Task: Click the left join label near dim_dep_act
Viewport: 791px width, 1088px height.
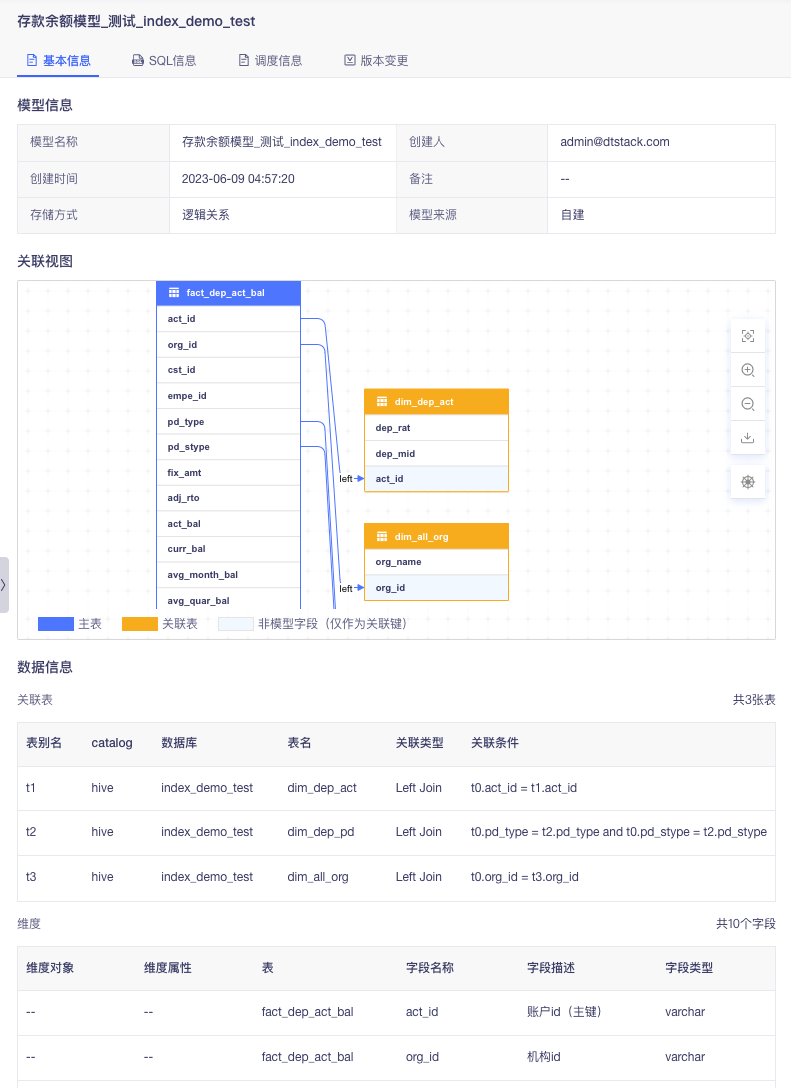Action: click(346, 479)
